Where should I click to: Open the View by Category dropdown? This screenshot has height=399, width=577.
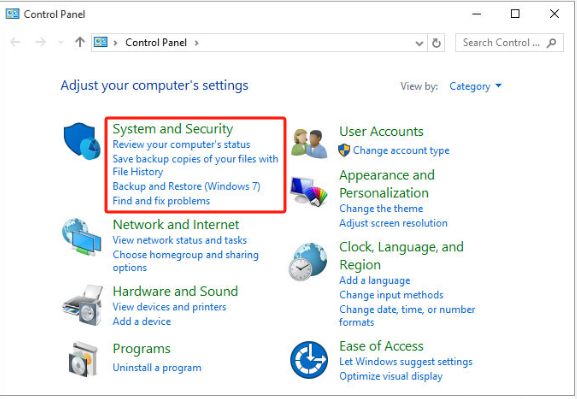point(475,86)
